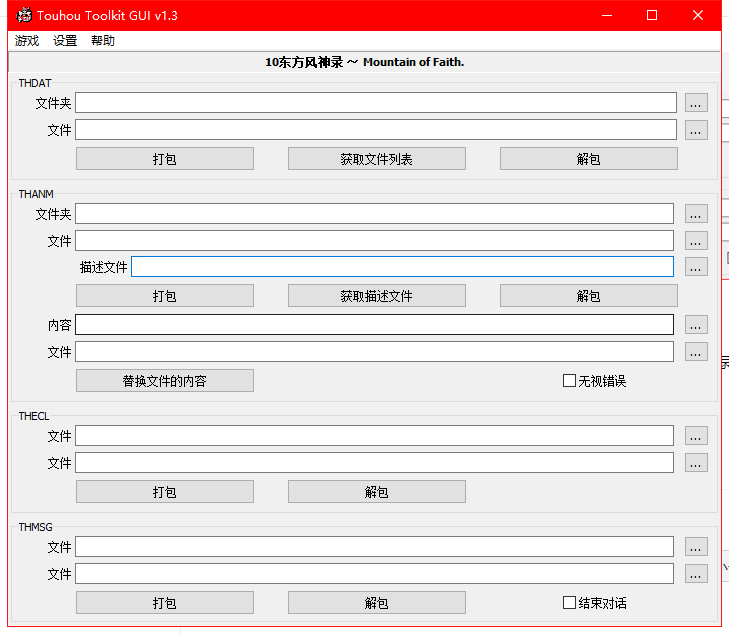The width and height of the screenshot is (729, 634).
Task: Browse first THECL 文件 via ... button
Action: click(x=696, y=436)
